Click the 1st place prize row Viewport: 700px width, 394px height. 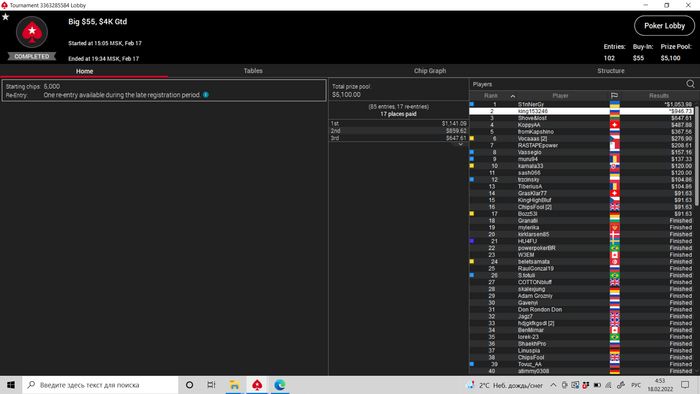click(399, 124)
